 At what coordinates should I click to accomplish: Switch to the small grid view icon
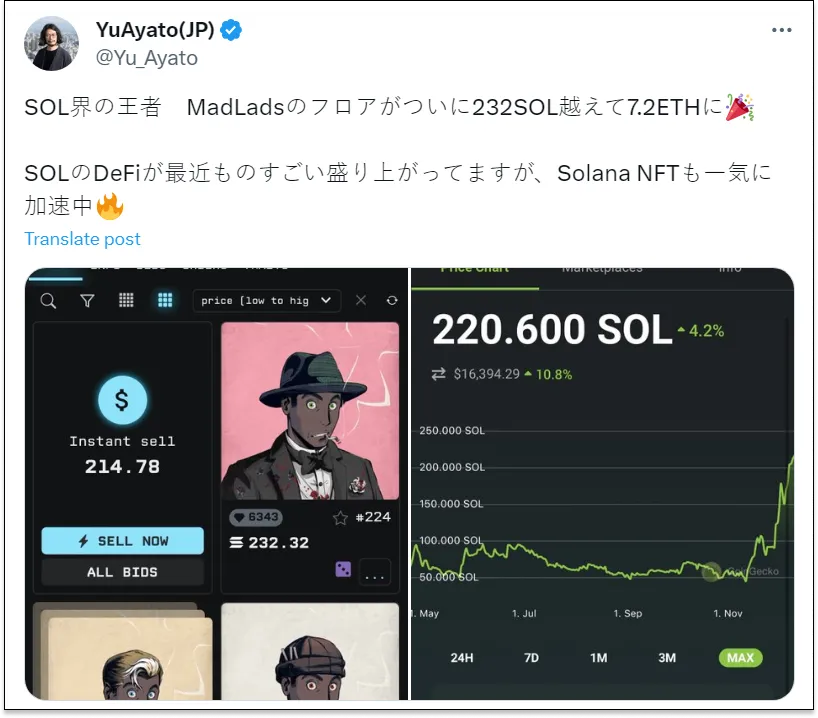pos(126,300)
